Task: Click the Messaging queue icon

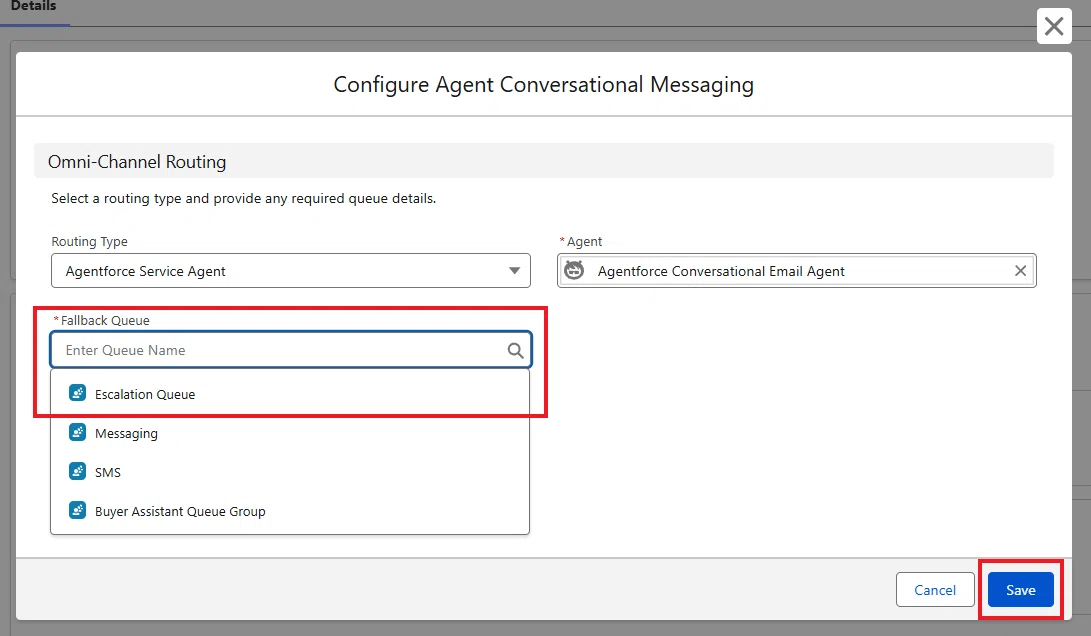Action: [x=77, y=432]
